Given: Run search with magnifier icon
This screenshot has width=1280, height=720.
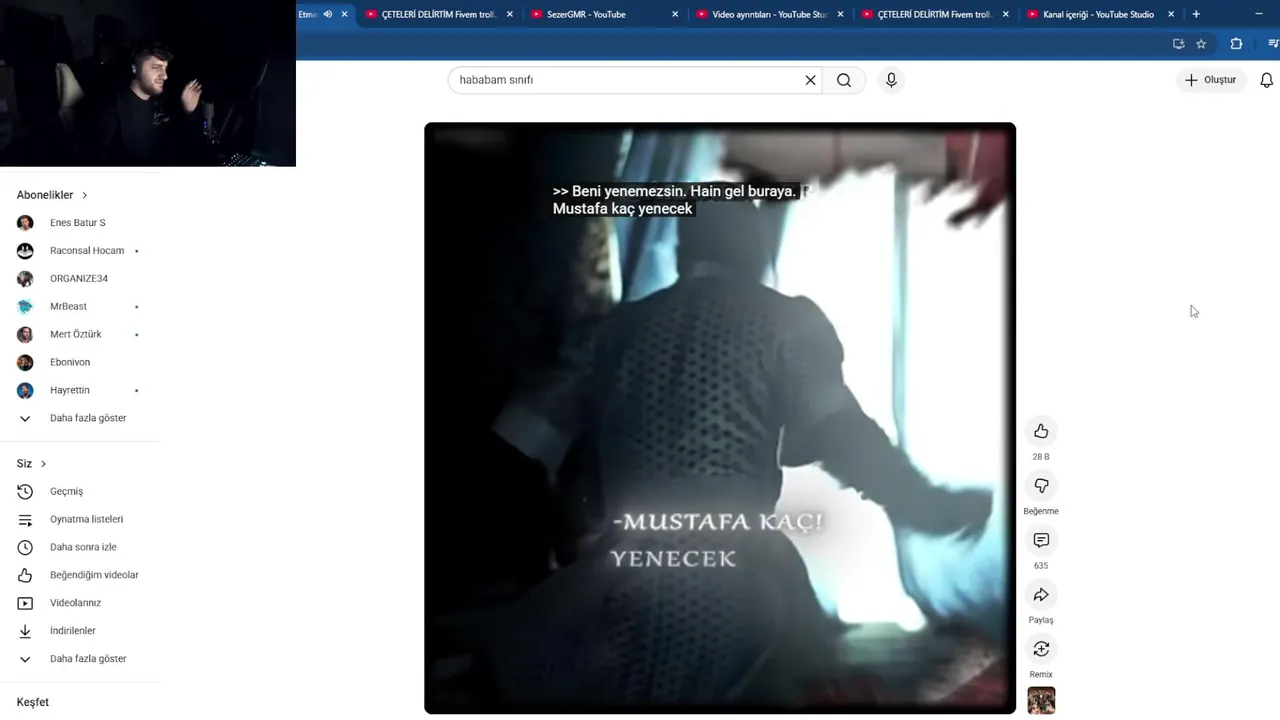Looking at the screenshot, I should coord(844,80).
